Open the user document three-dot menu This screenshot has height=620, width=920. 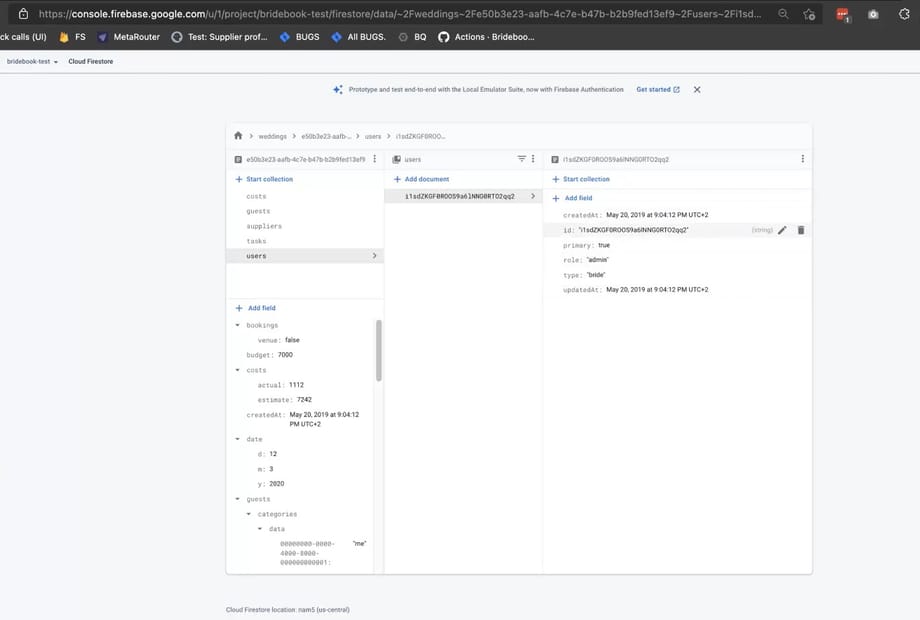pos(802,159)
